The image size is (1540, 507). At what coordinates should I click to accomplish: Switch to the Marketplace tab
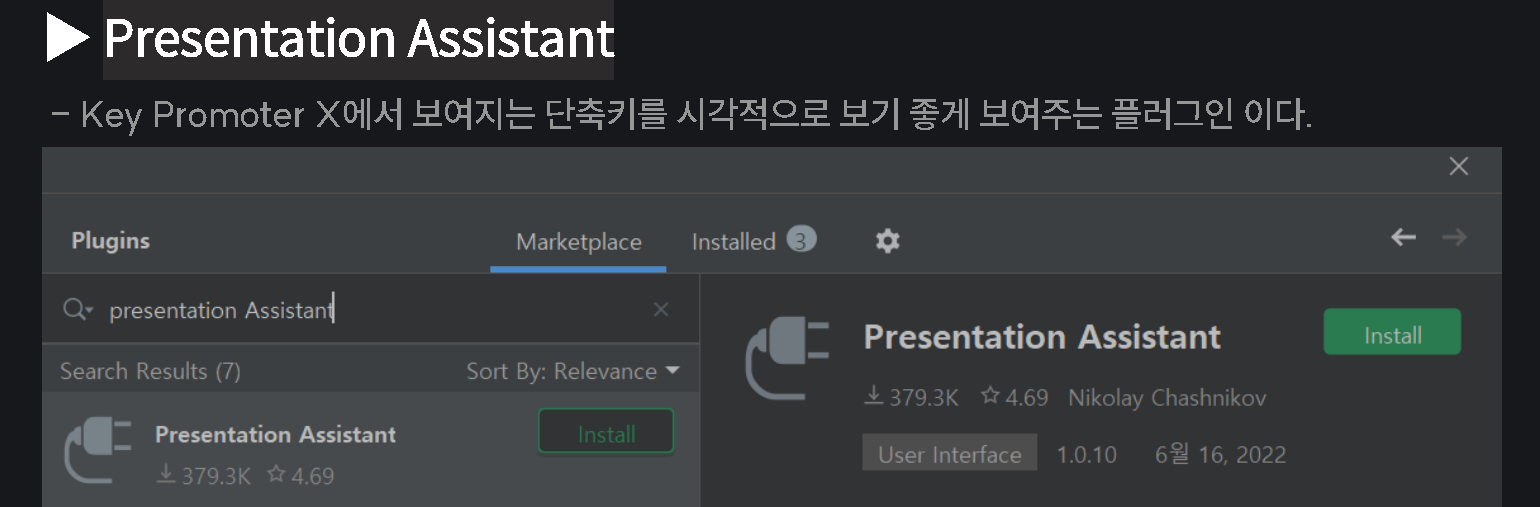(x=578, y=242)
